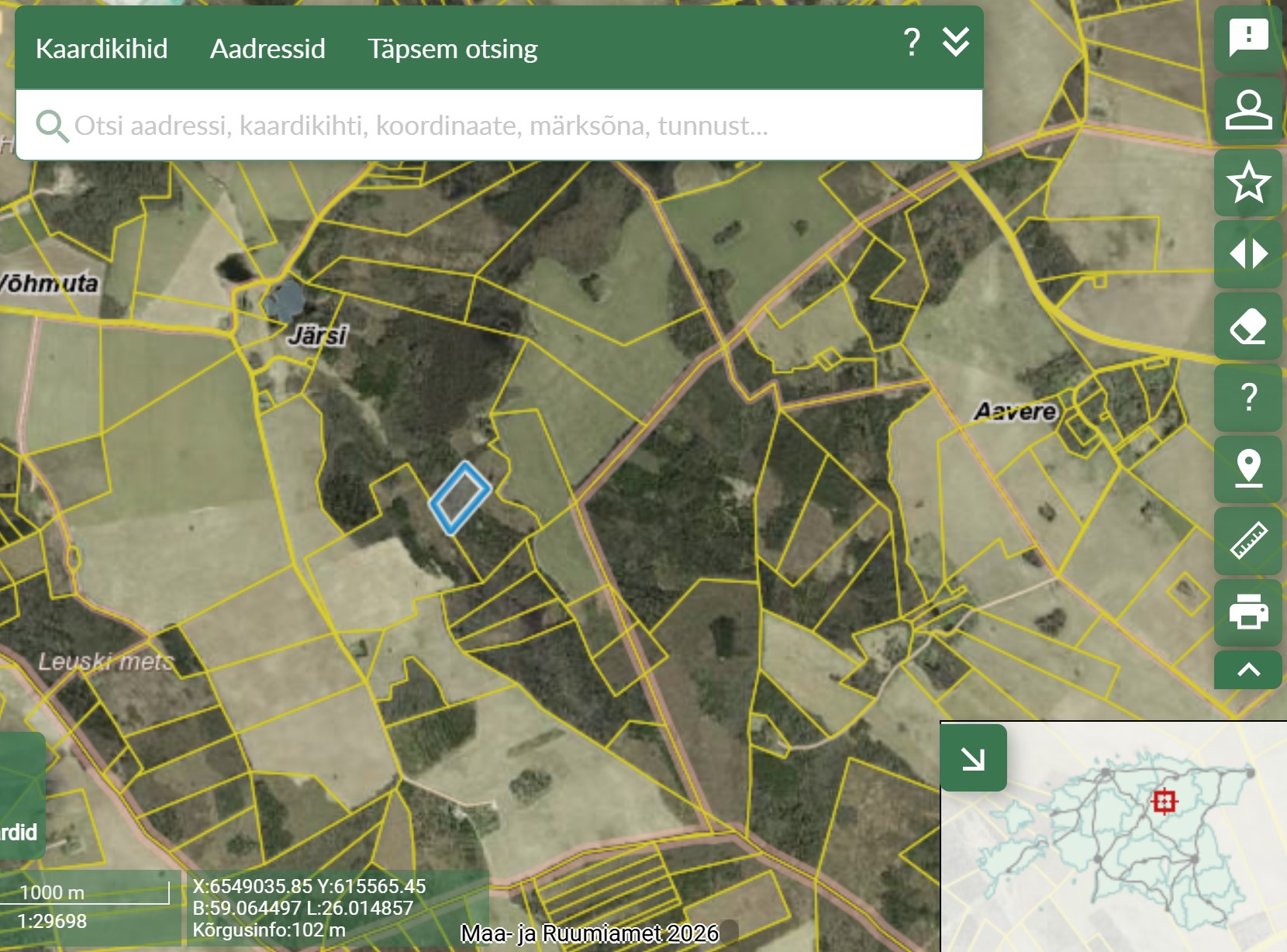
Task: Click the red crosshair on overview map
Action: pyautogui.click(x=1163, y=801)
